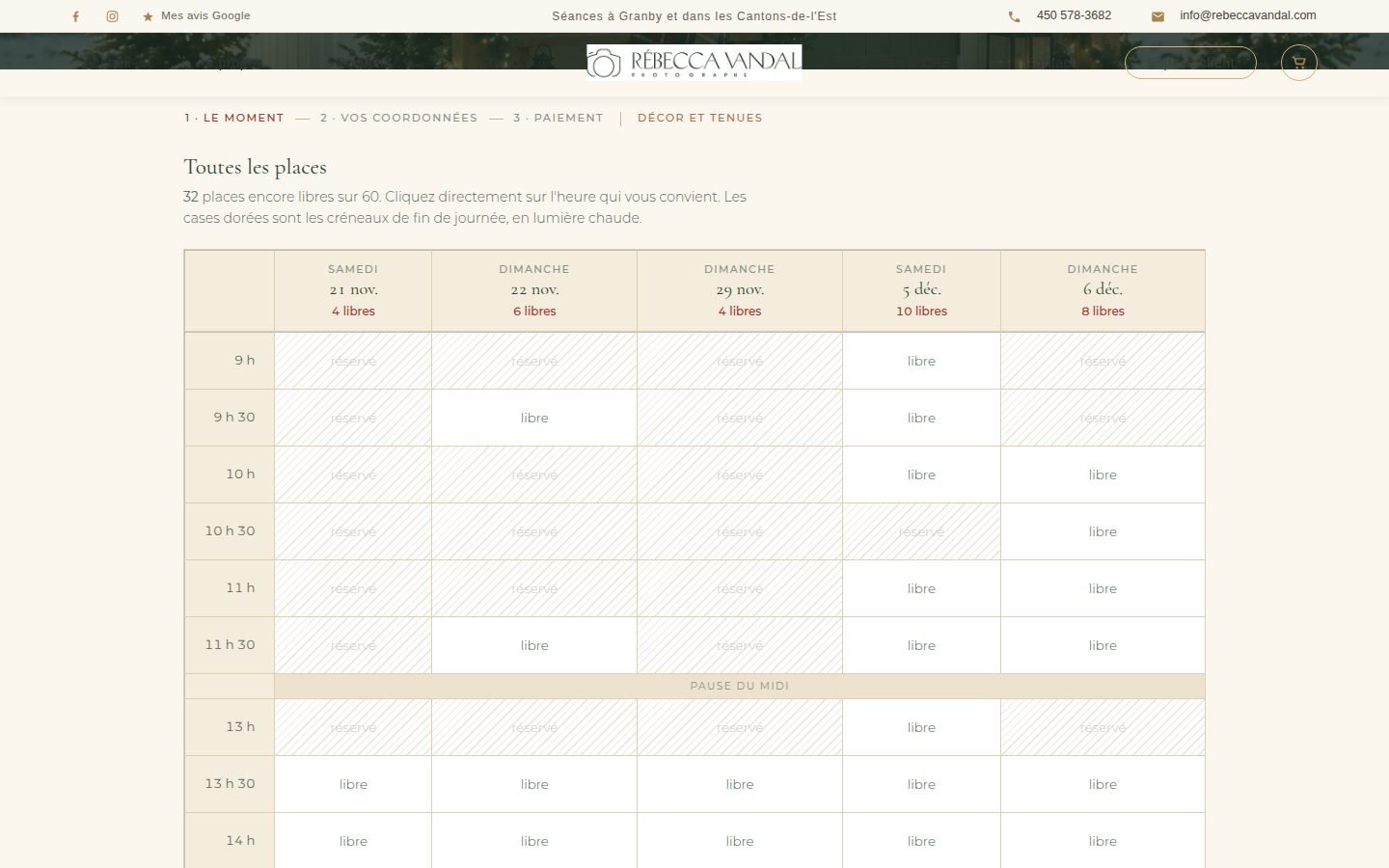1389x868 pixels.
Task: Book the 9 h 30 slot on Dimanche 22 nov.
Action: [534, 418]
